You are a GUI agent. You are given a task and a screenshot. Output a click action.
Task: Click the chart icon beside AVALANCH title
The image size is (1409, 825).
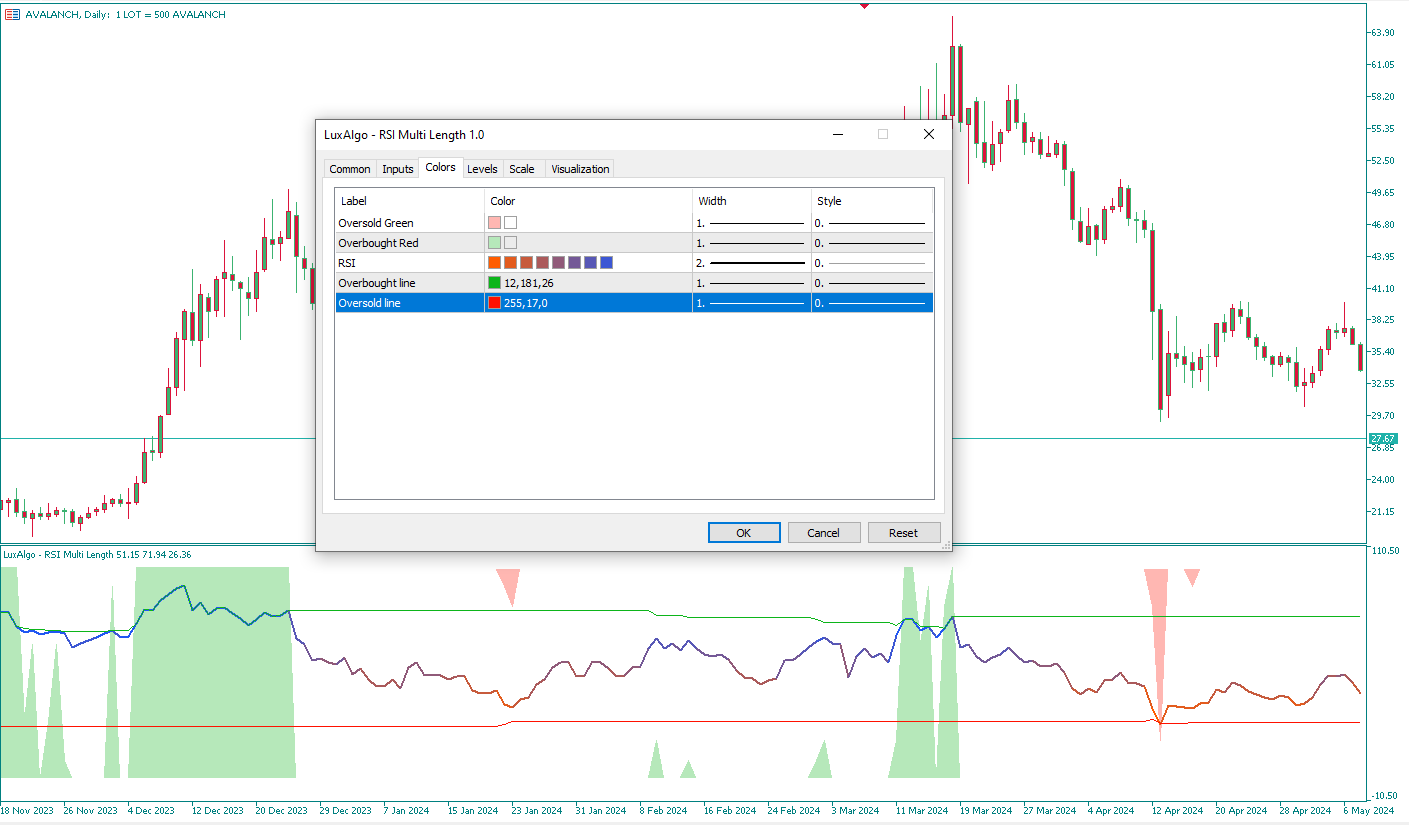12,14
